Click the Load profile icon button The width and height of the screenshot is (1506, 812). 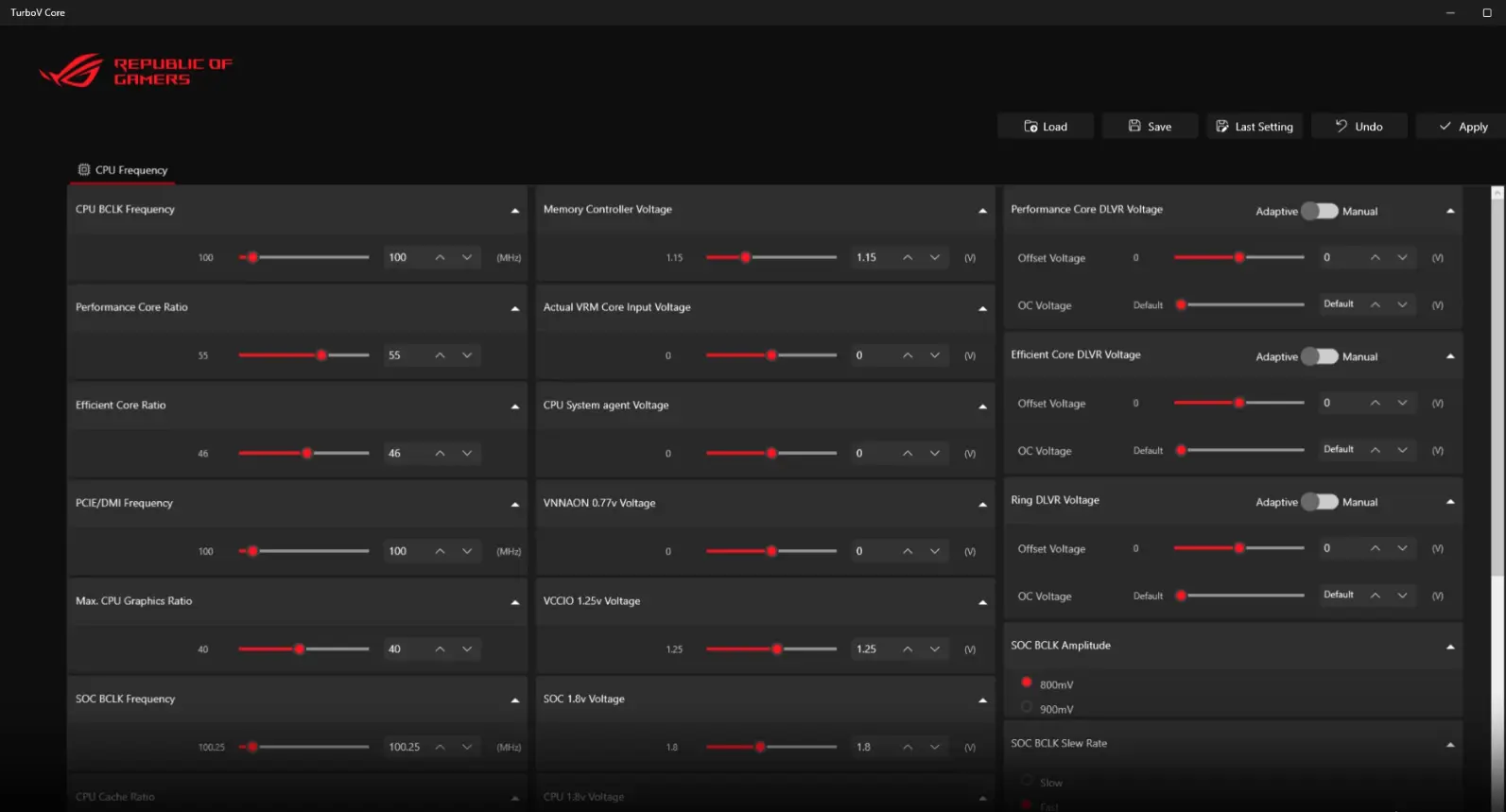pos(1030,127)
